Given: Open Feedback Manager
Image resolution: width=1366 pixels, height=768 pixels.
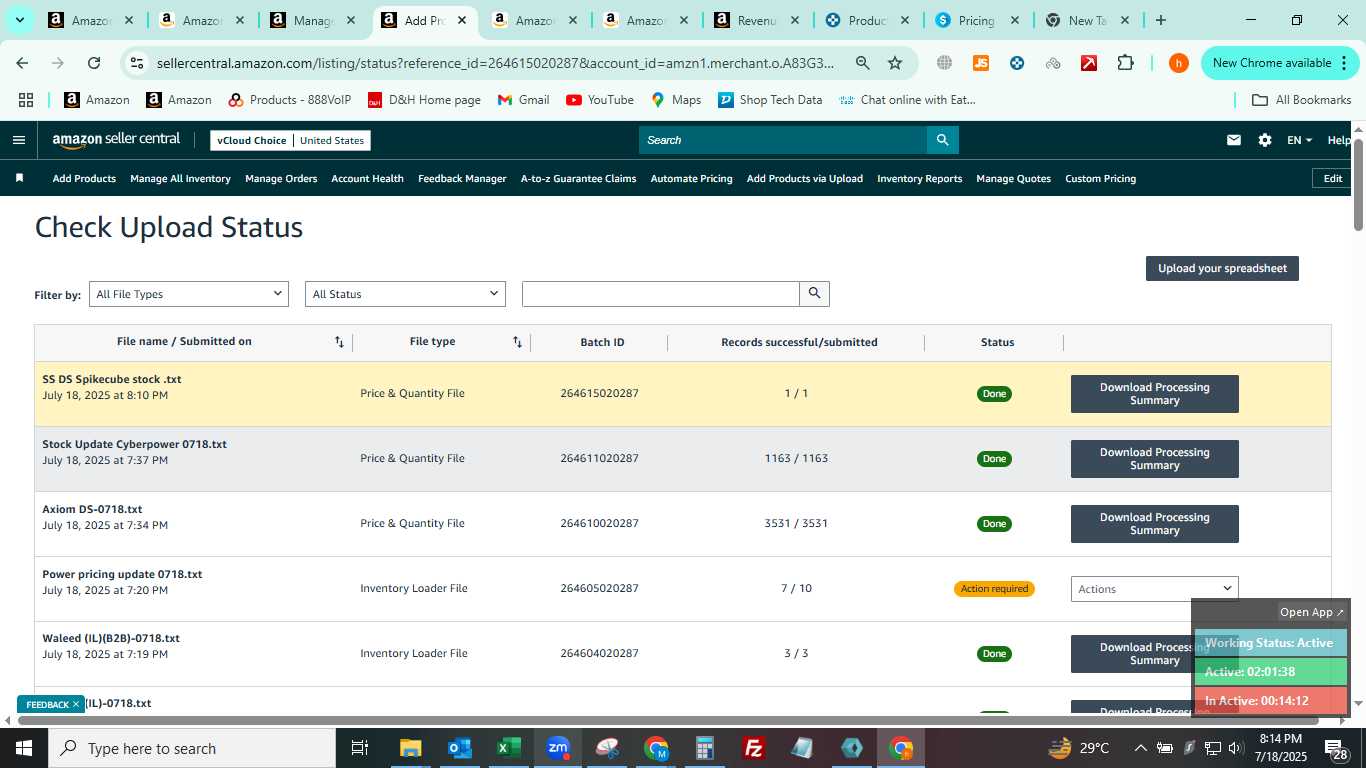Looking at the screenshot, I should click(462, 178).
